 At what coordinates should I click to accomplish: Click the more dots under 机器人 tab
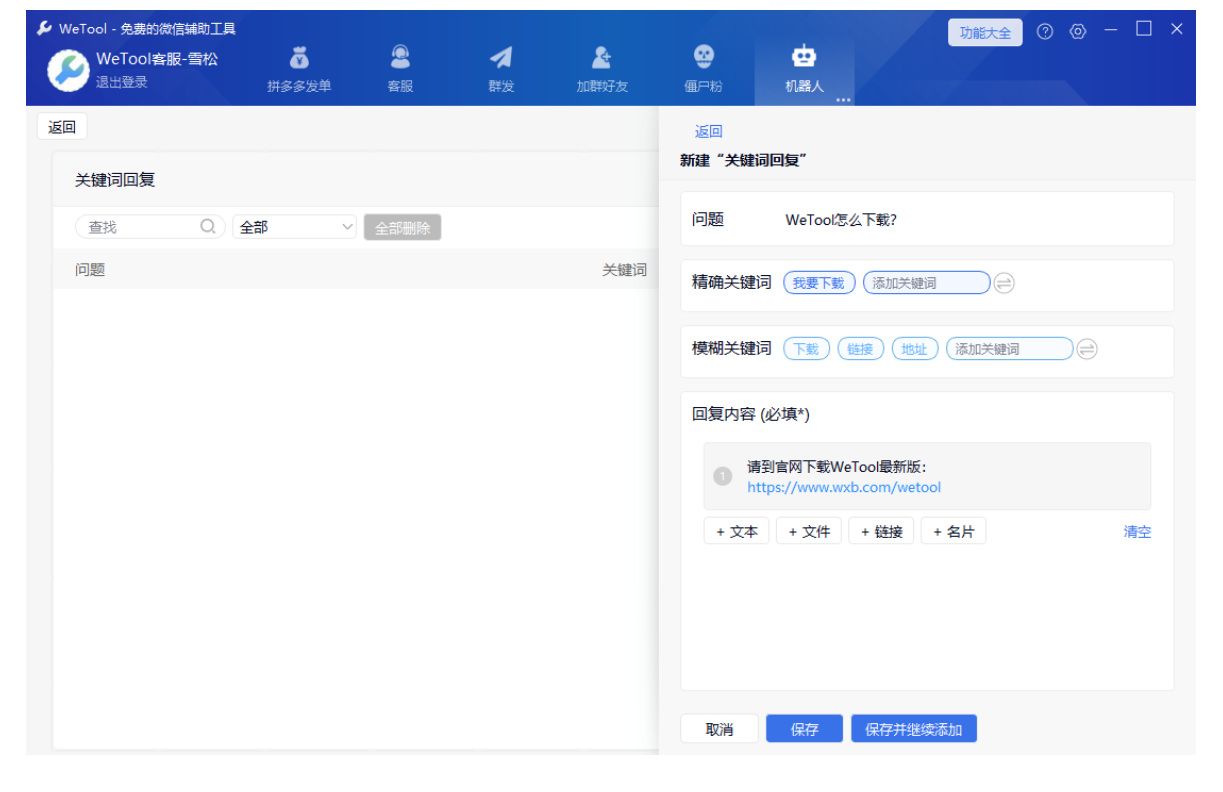(843, 100)
